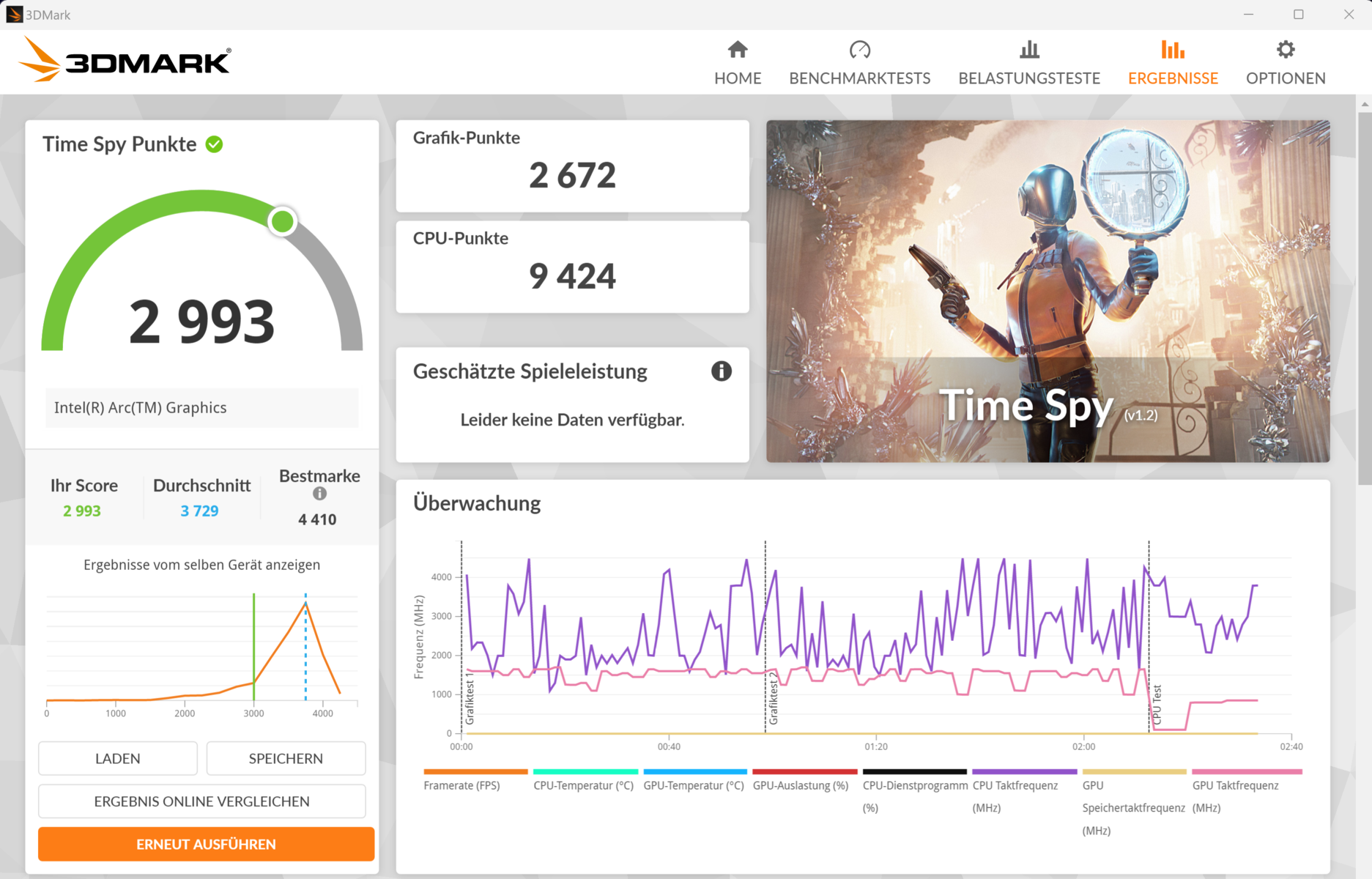Image resolution: width=1372 pixels, height=879 pixels.
Task: Click the CPU Test marker line
Action: pos(1149,637)
